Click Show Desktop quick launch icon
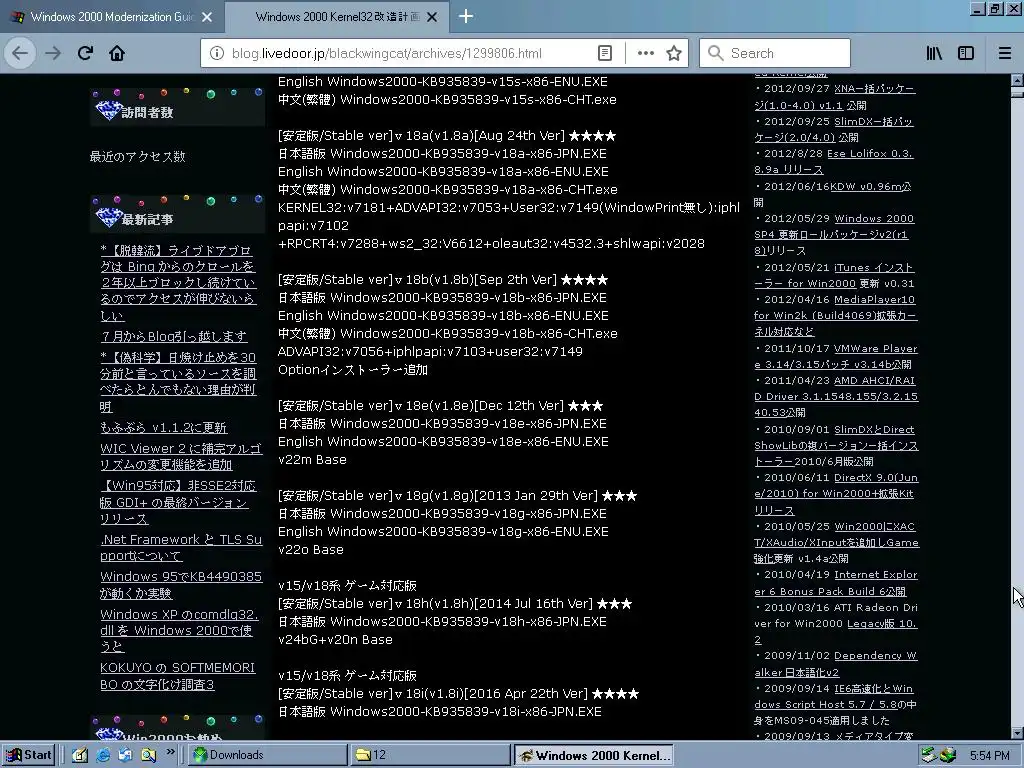This screenshot has width=1024, height=768. pyautogui.click(x=80, y=755)
